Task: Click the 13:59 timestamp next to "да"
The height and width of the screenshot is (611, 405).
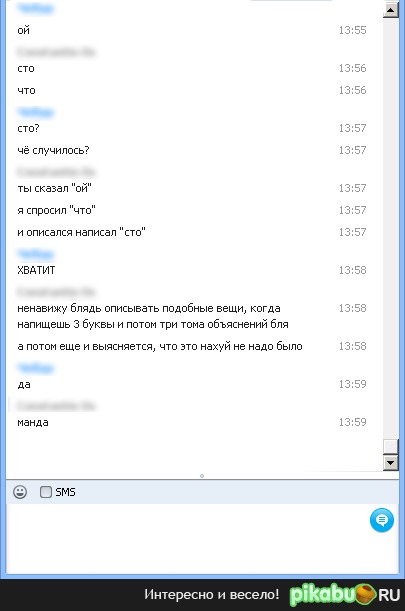Action: coord(352,384)
